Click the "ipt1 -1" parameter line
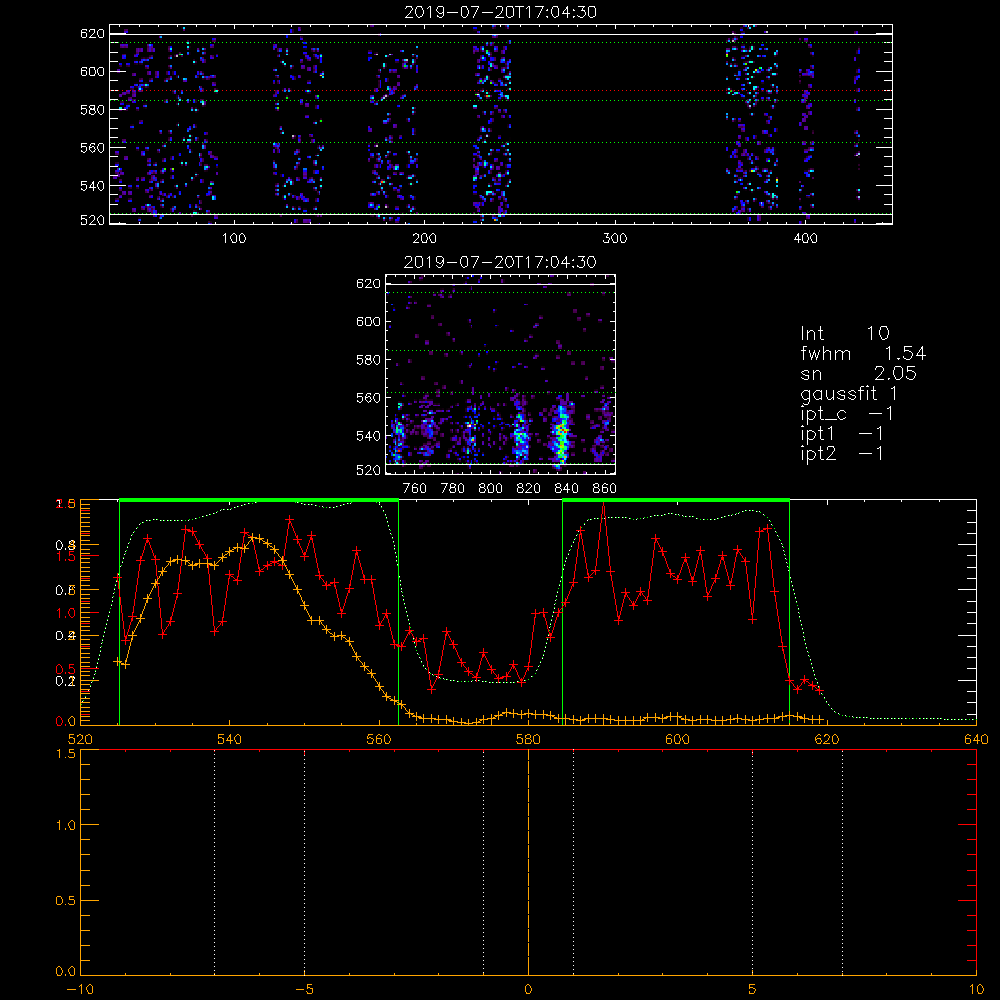The image size is (1000, 1000). point(842,434)
